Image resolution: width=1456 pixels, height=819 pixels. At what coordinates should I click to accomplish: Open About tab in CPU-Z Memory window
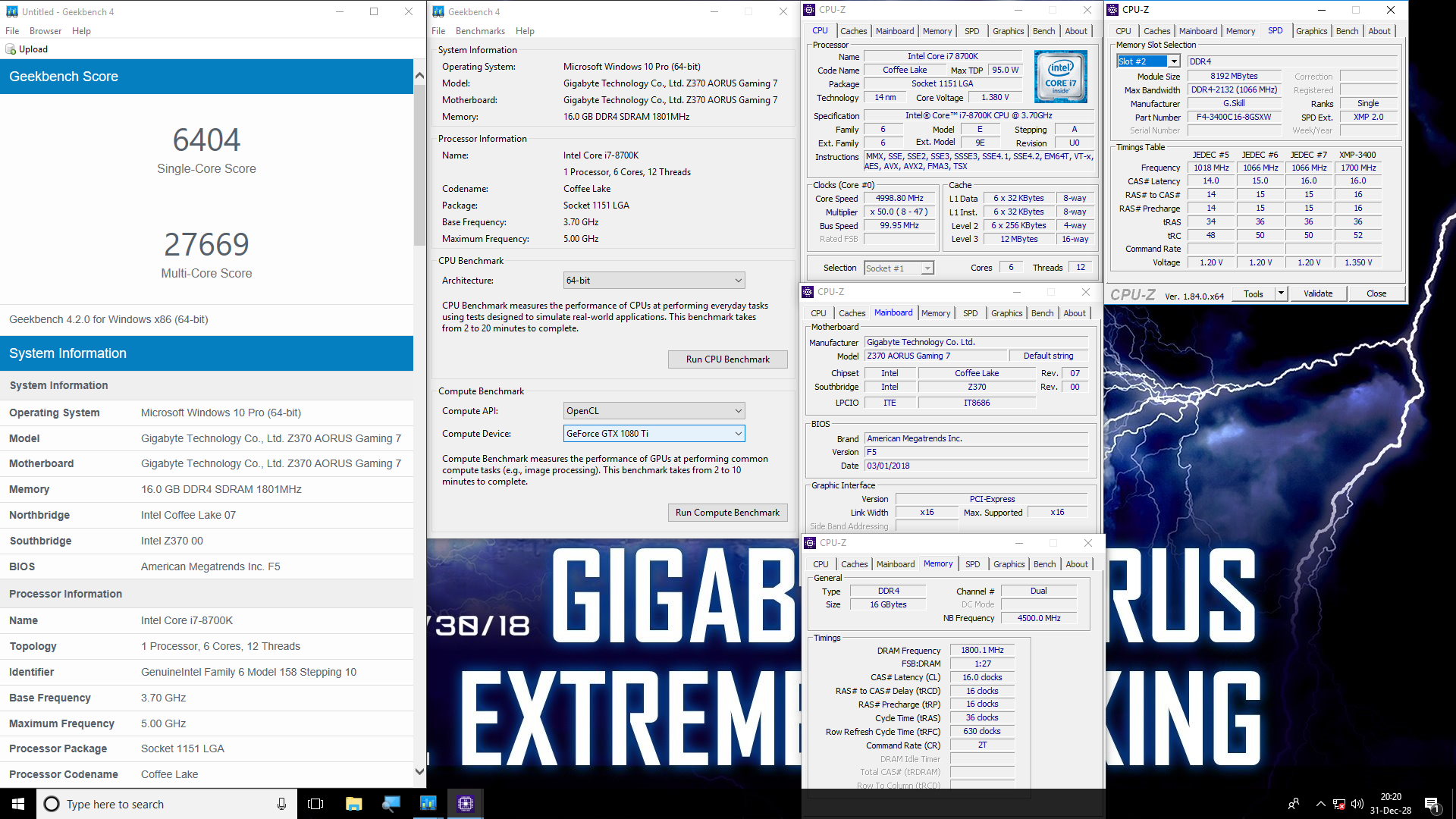pos(1076,564)
